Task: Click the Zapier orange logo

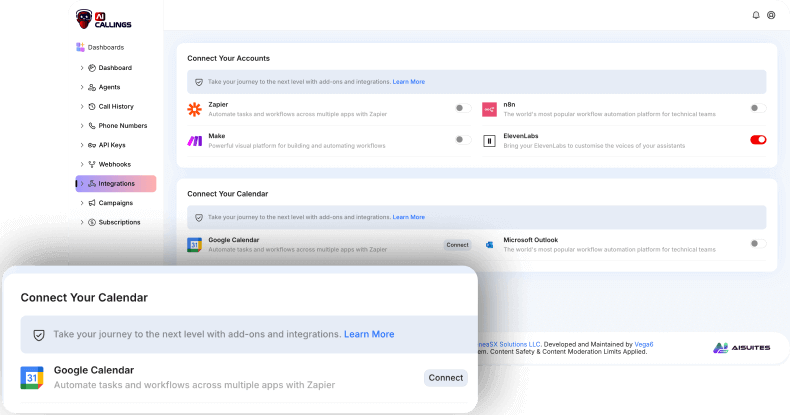Action: [x=194, y=109]
